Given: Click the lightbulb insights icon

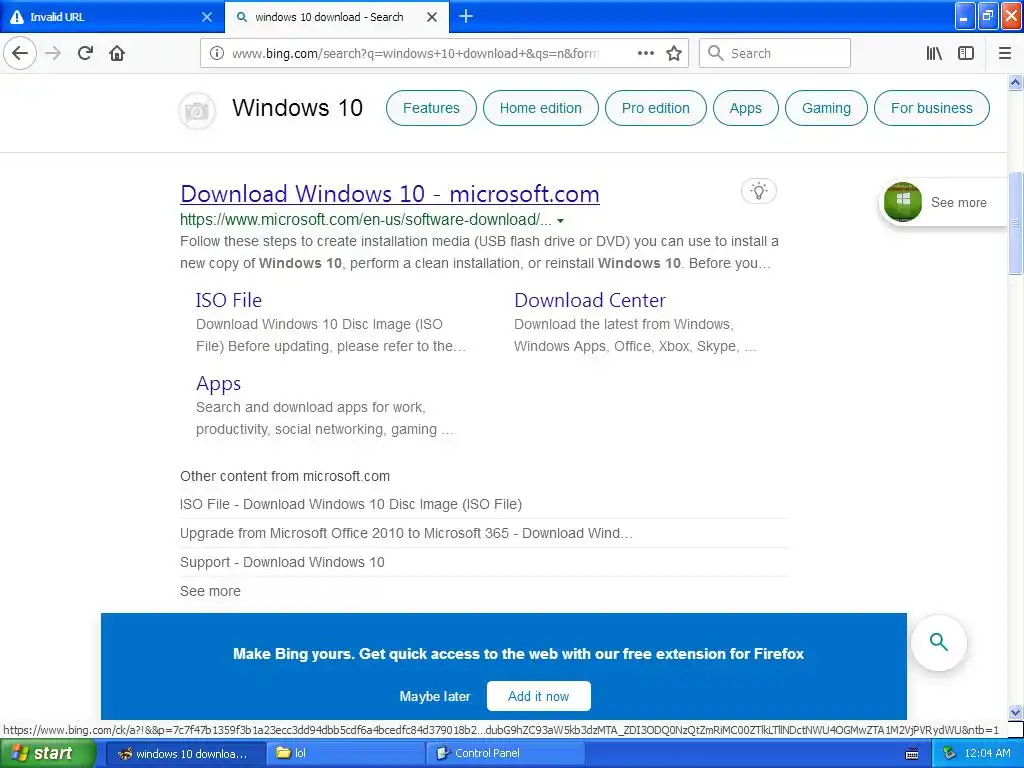Looking at the screenshot, I should (758, 191).
